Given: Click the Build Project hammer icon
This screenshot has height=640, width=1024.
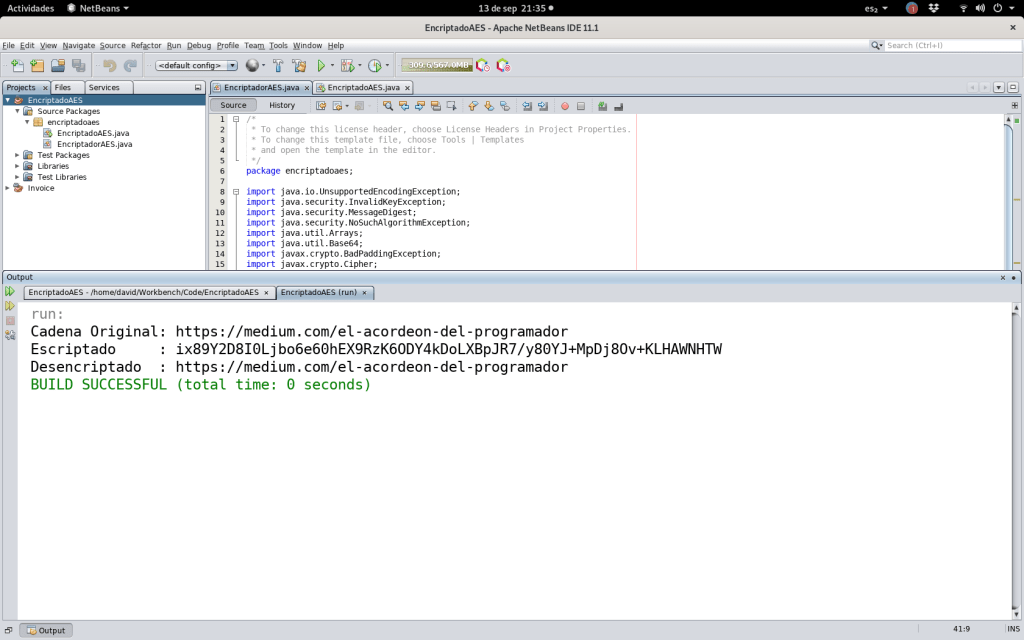Looking at the screenshot, I should 277,65.
